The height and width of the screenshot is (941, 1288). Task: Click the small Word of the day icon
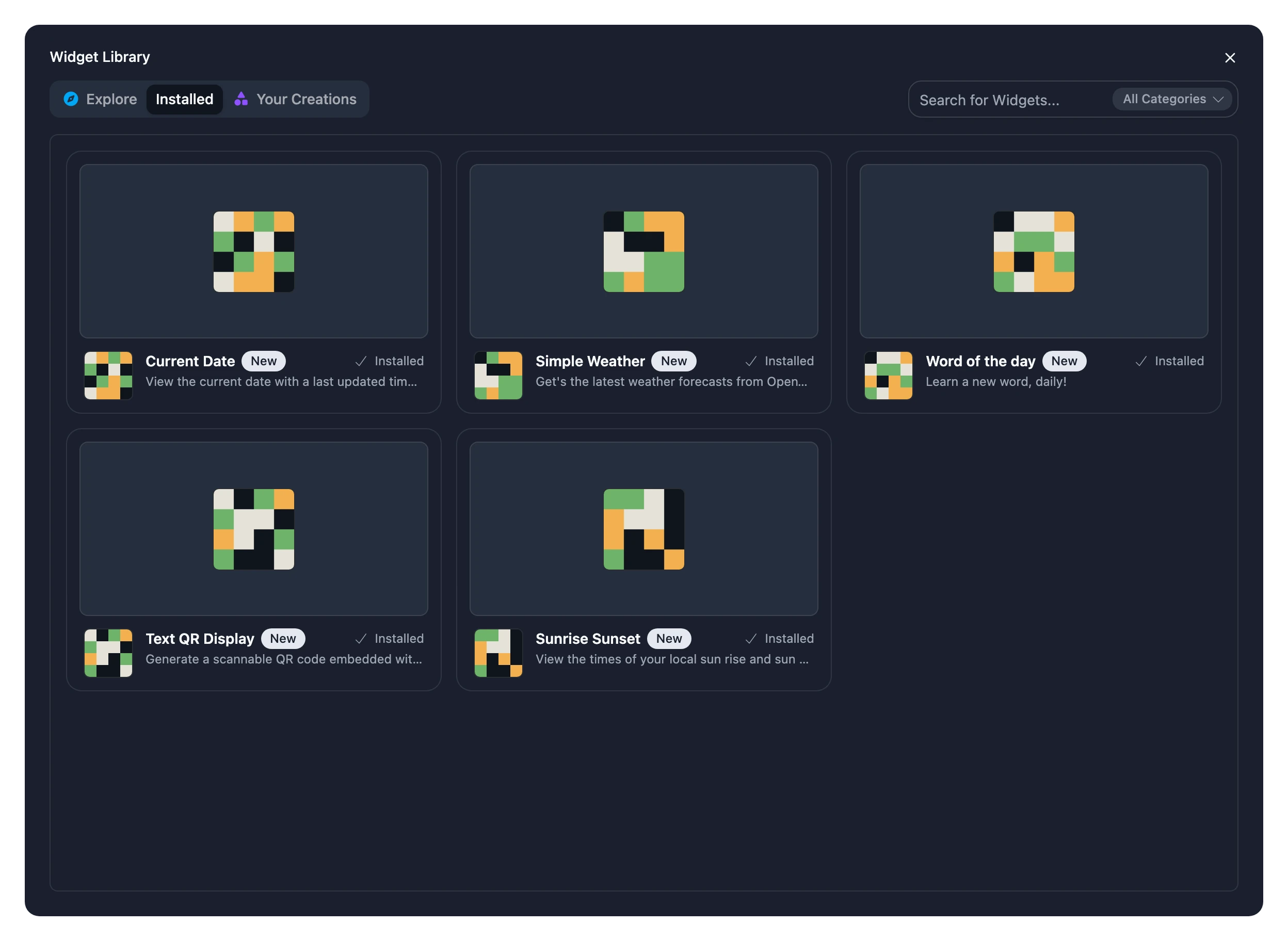(x=888, y=376)
